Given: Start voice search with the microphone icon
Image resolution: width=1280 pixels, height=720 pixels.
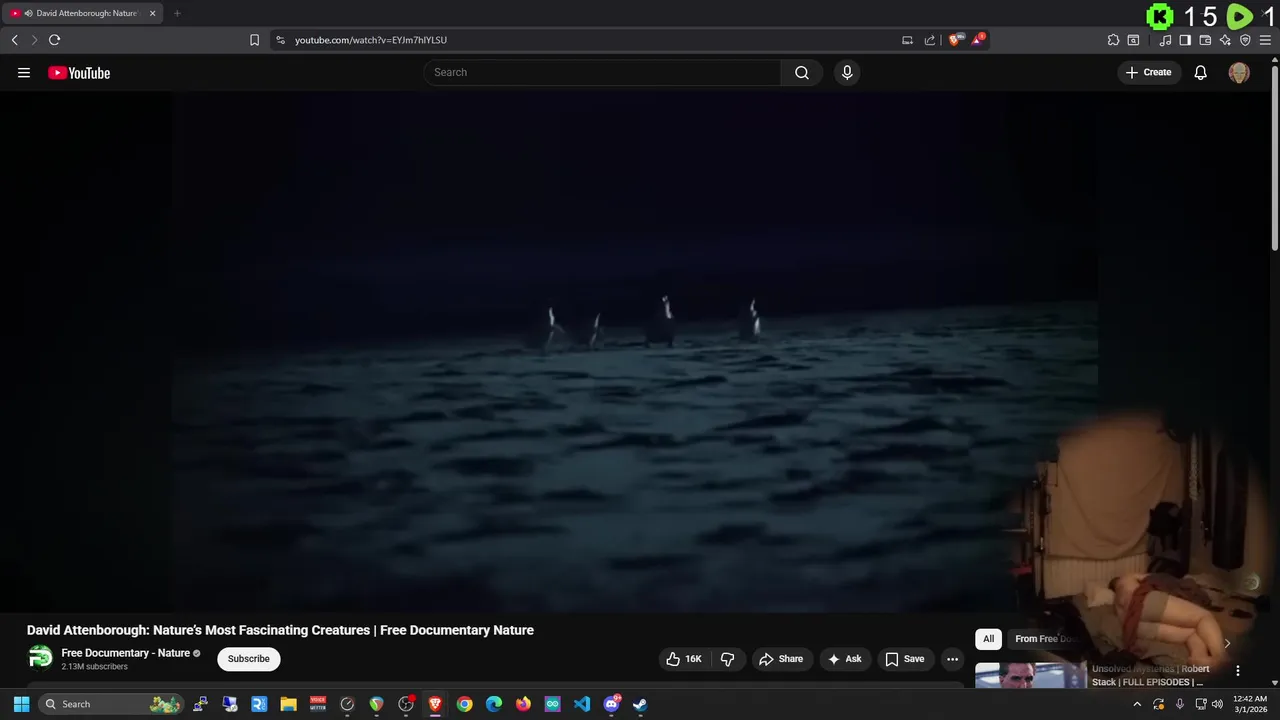Looking at the screenshot, I should click(847, 72).
